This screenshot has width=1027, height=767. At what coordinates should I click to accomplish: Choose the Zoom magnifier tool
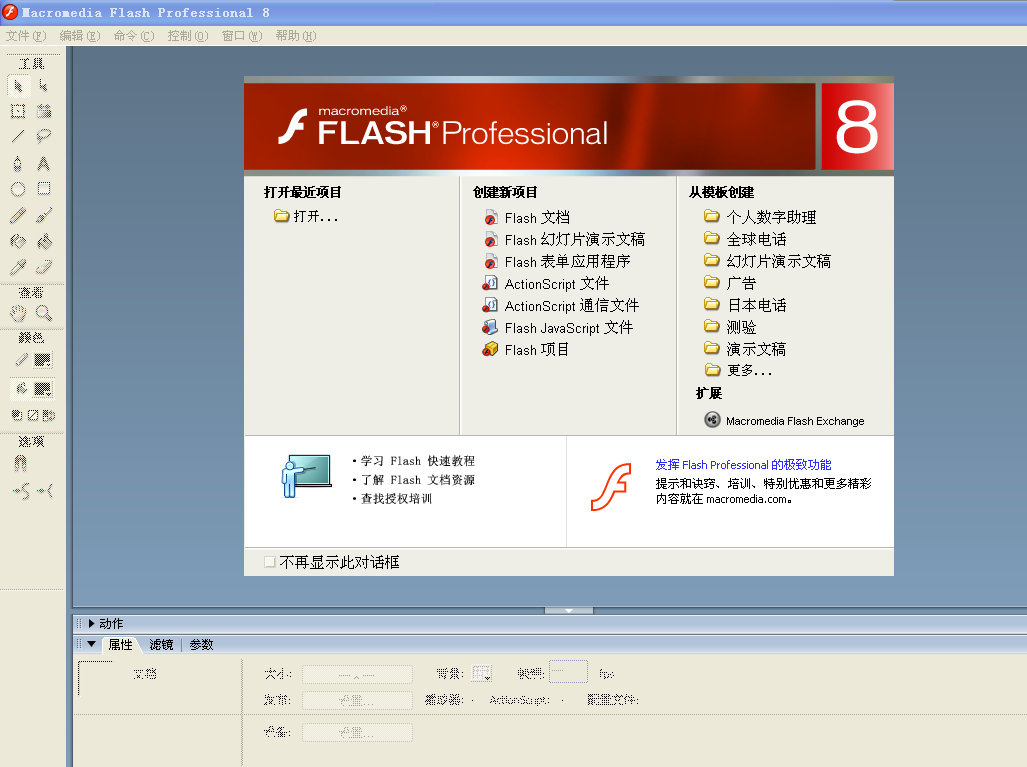coord(44,313)
